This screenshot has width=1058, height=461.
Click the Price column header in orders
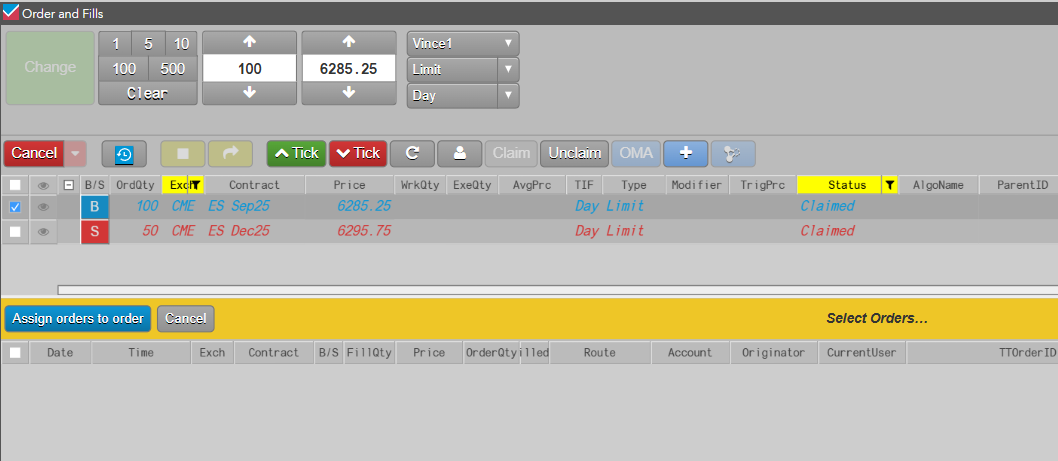[349, 185]
